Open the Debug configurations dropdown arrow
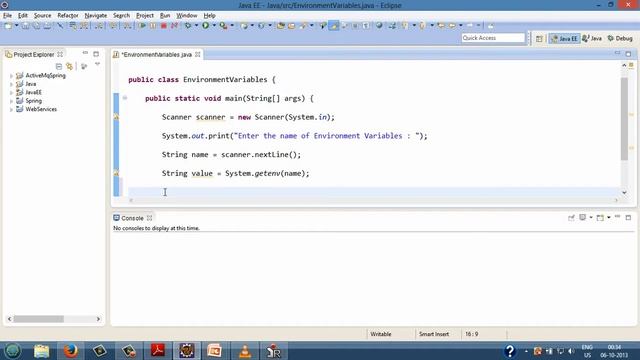Screen dimensions: 640x360 pyautogui.click(x=196, y=26)
